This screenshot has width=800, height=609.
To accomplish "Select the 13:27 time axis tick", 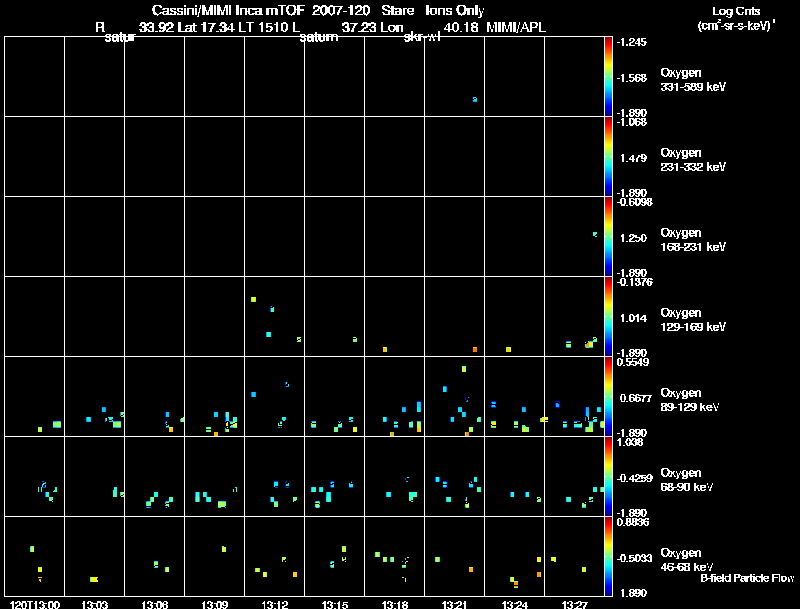I will click(x=575, y=604).
